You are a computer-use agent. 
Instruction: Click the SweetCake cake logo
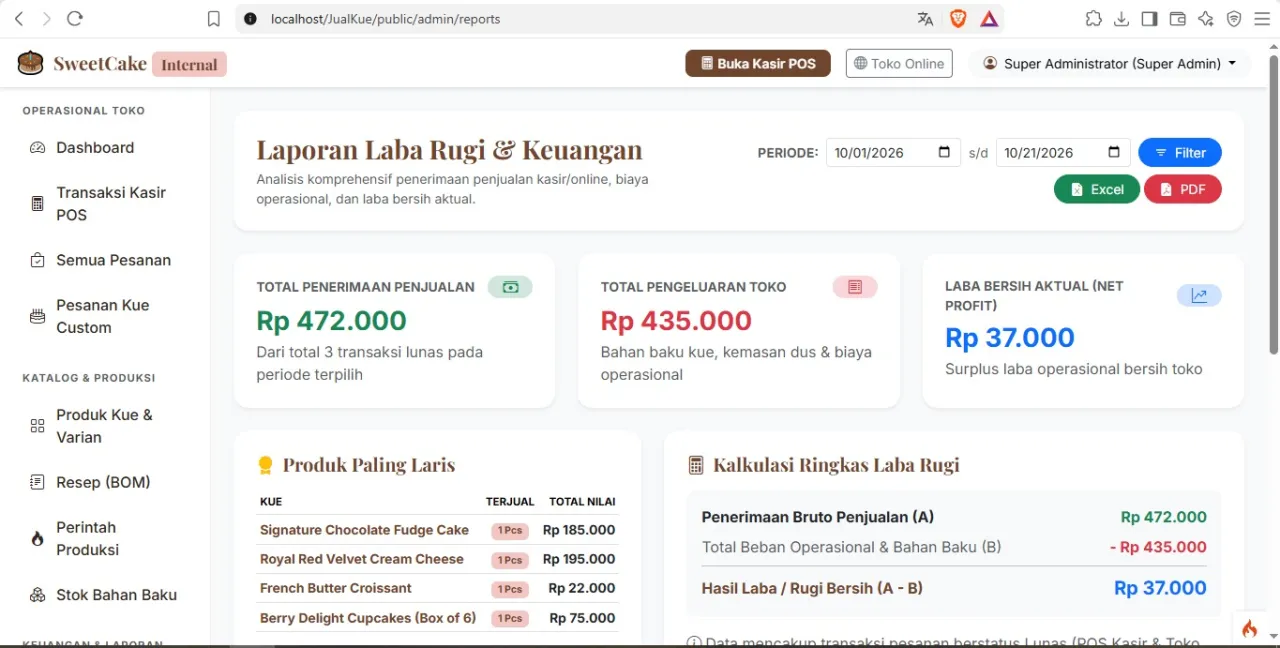[31, 63]
